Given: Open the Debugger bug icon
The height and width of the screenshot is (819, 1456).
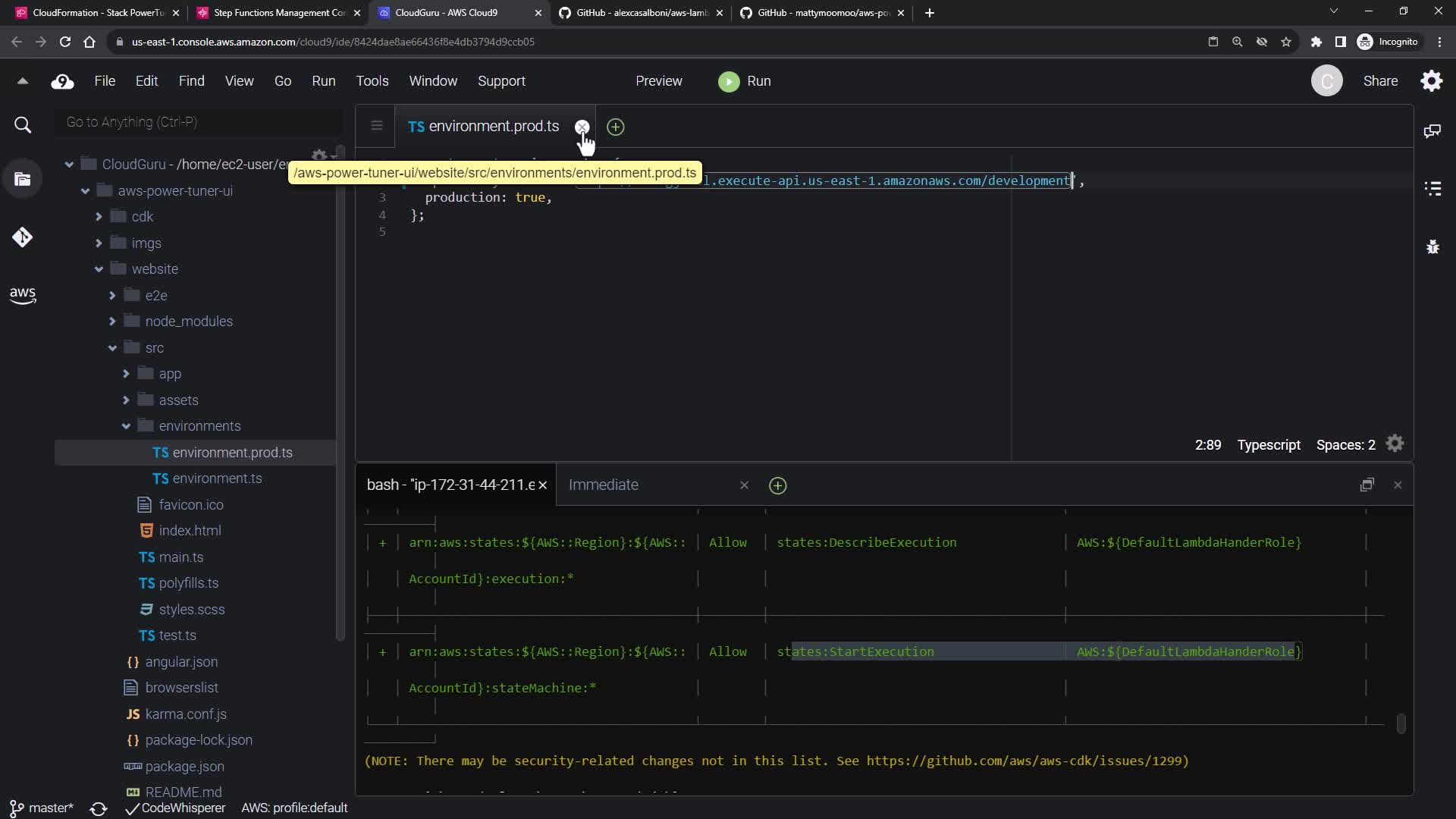Looking at the screenshot, I should (x=1432, y=246).
